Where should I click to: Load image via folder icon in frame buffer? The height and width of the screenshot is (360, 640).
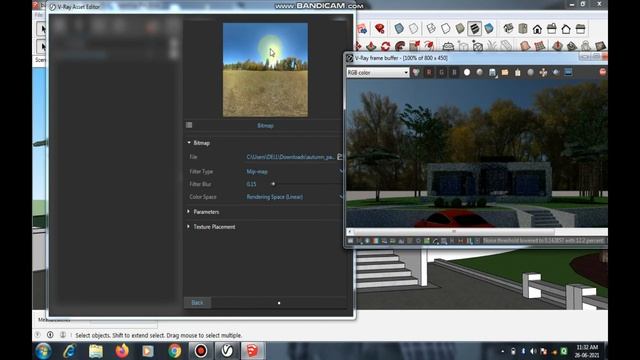pyautogui.click(x=505, y=72)
